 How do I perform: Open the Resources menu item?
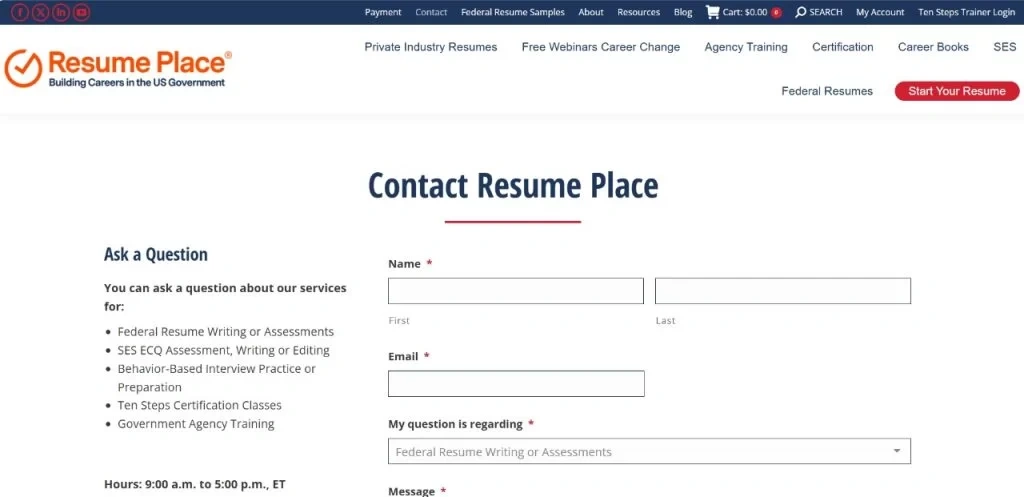(639, 12)
